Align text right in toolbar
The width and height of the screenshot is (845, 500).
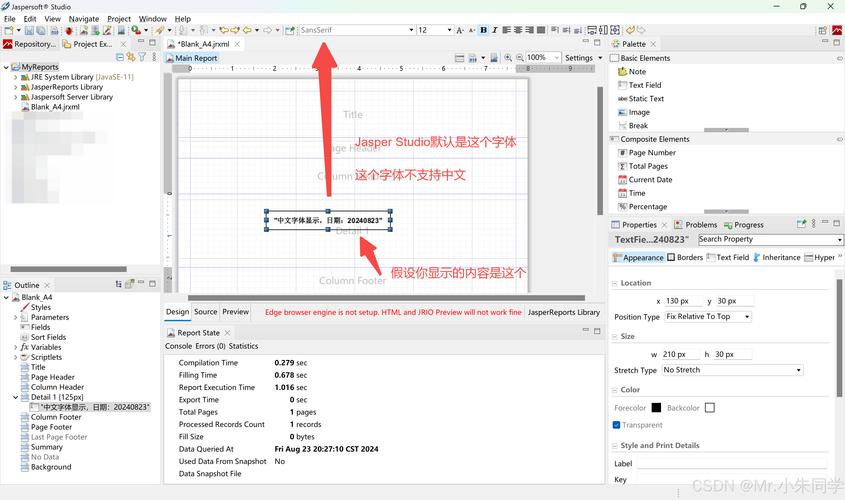[x=529, y=30]
